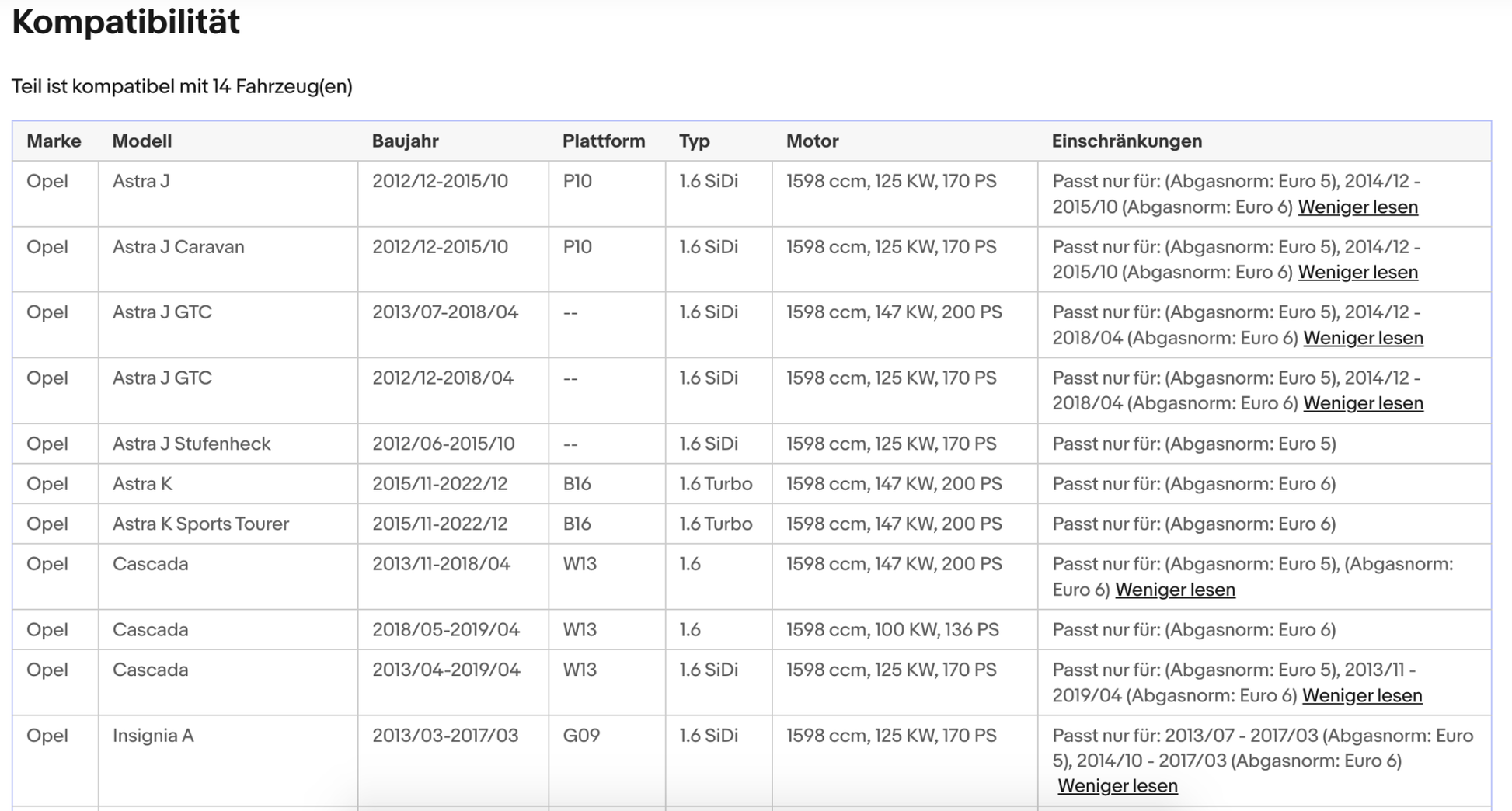Select the Modell column header
The image size is (1512, 811).
pos(142,141)
